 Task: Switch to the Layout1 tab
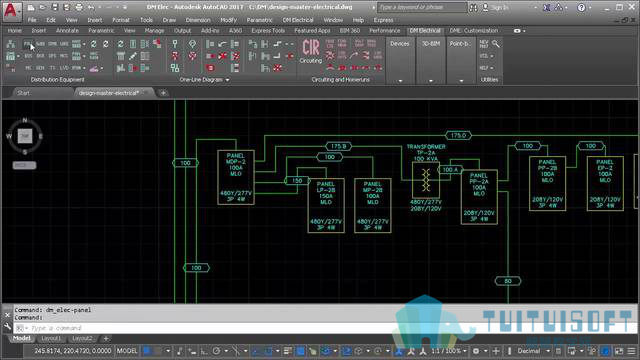pos(51,339)
